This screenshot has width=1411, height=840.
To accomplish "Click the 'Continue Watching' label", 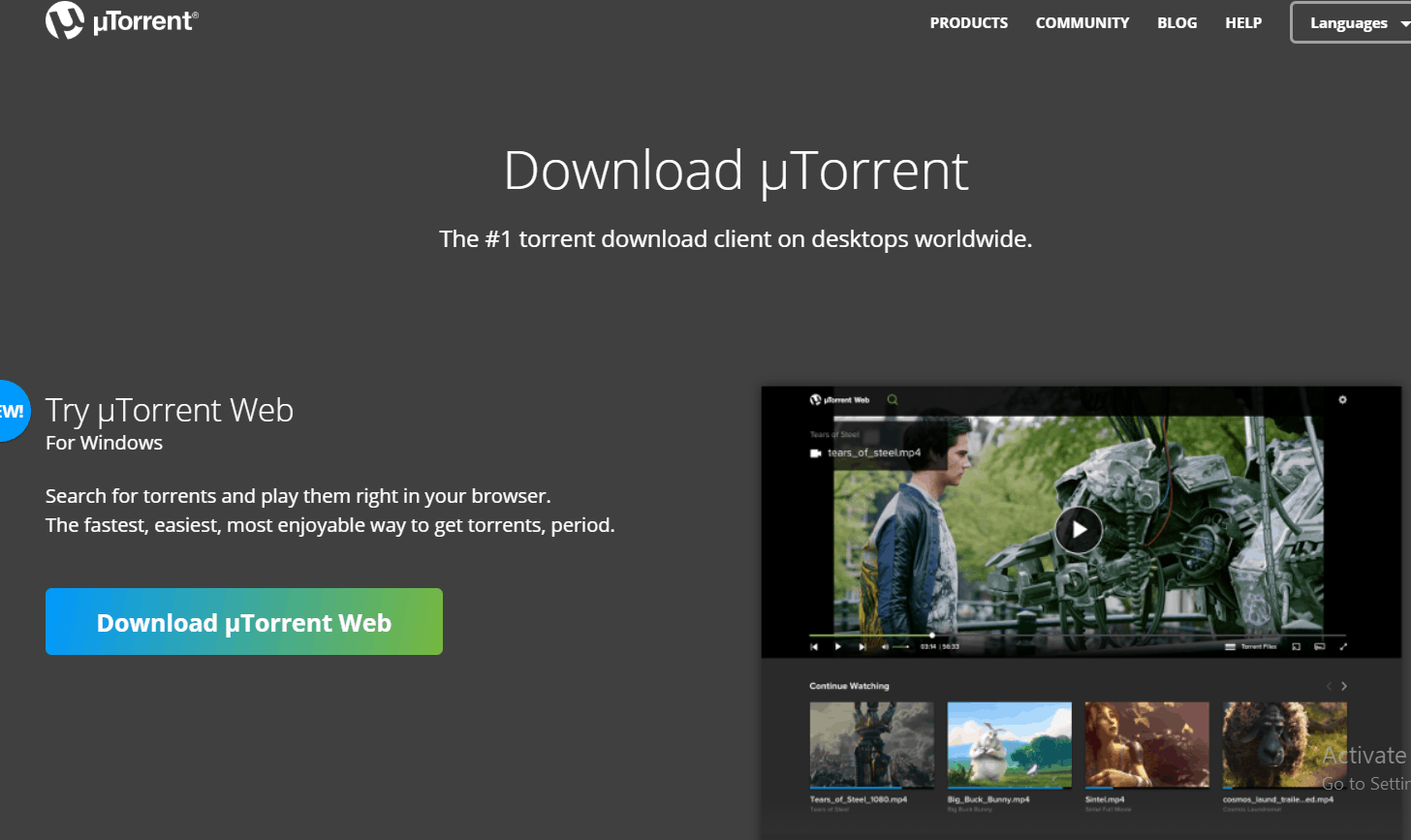I will (x=849, y=686).
